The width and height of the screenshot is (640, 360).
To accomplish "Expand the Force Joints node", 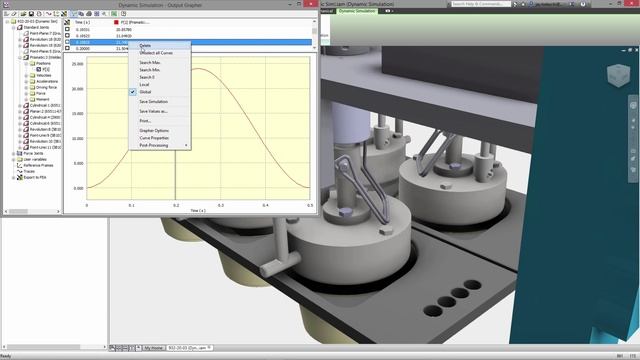I will pos(13,153).
